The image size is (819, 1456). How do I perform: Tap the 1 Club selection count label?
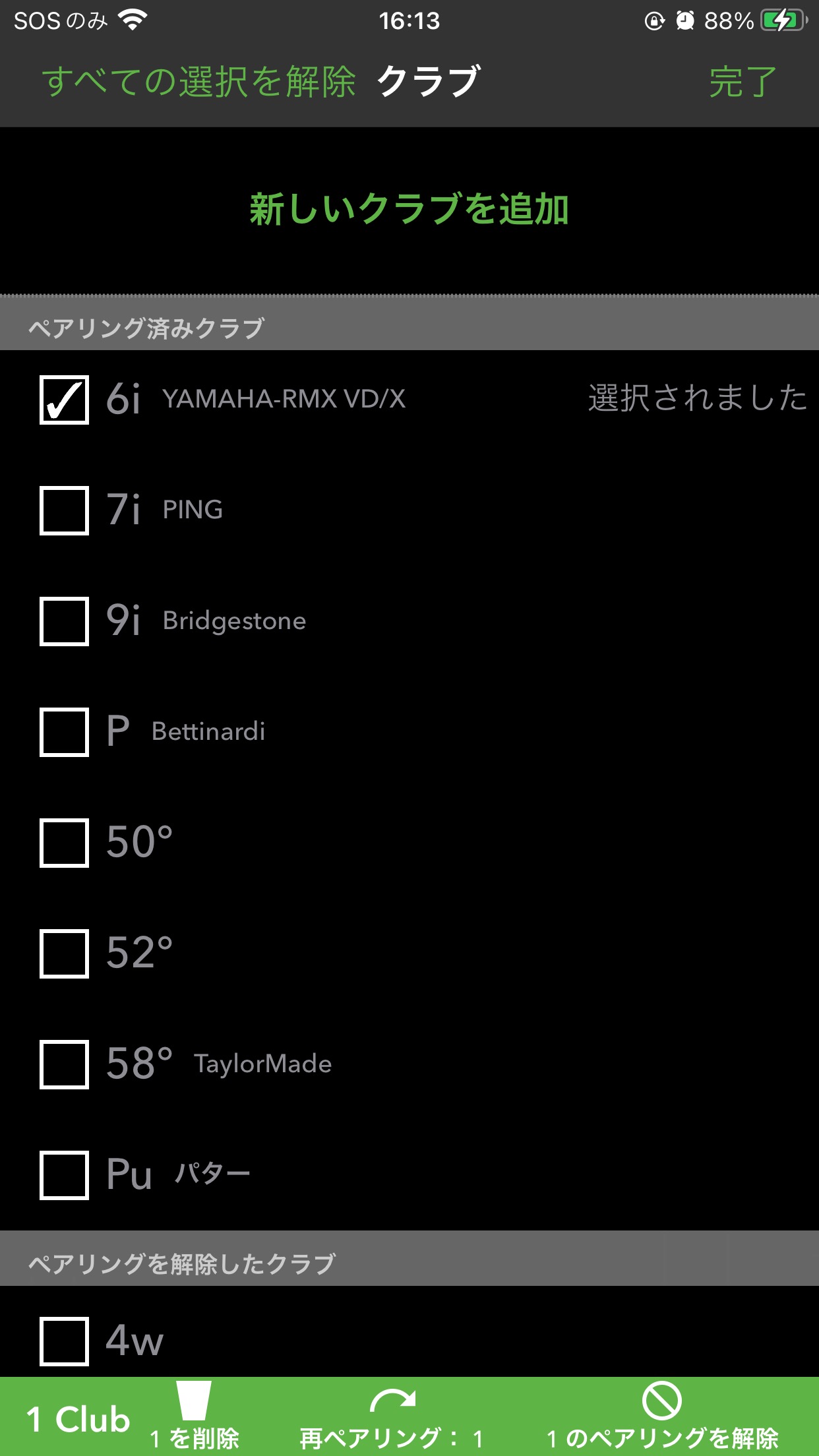[78, 1419]
